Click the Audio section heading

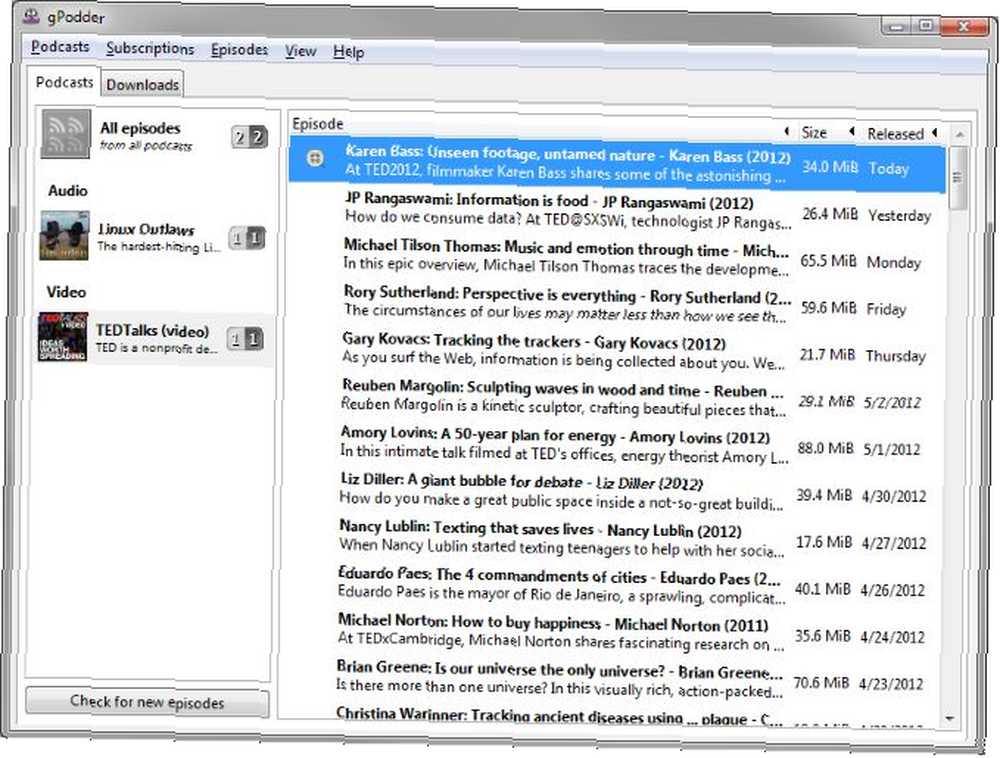pyautogui.click(x=68, y=191)
